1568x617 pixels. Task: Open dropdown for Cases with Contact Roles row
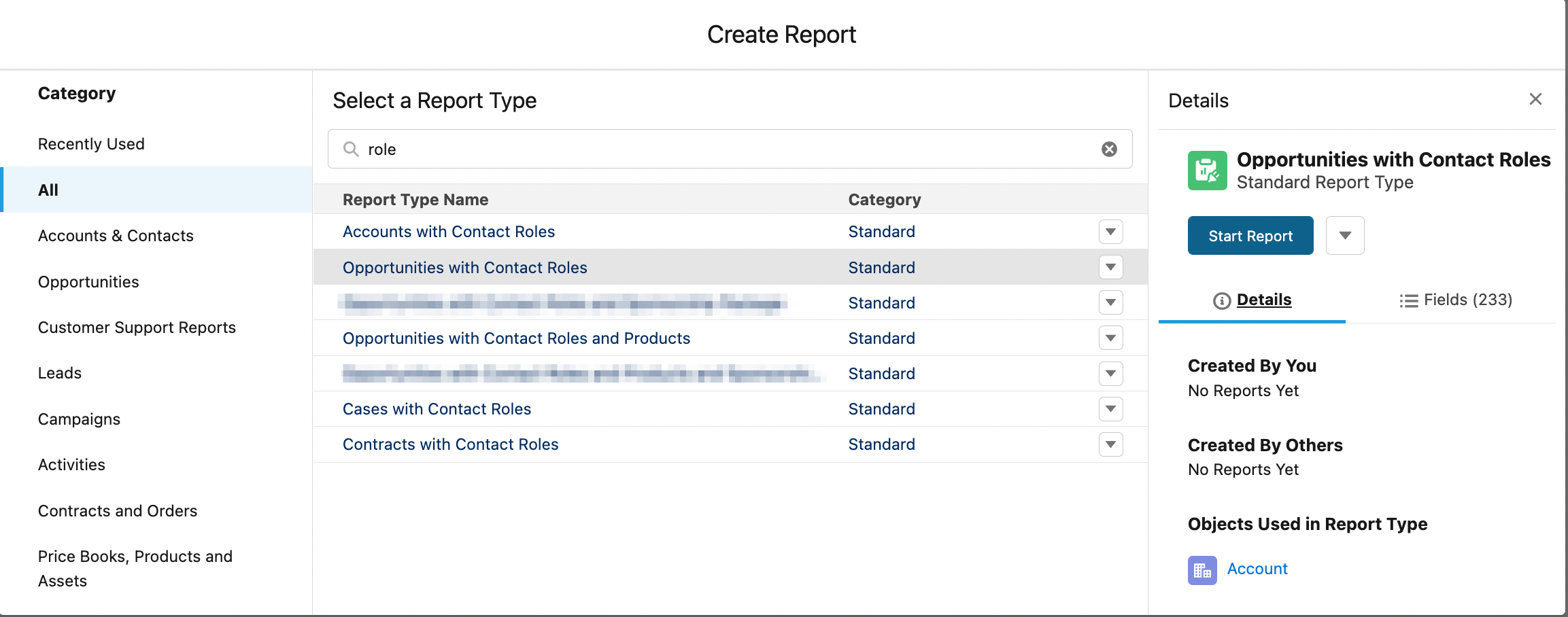point(1110,408)
